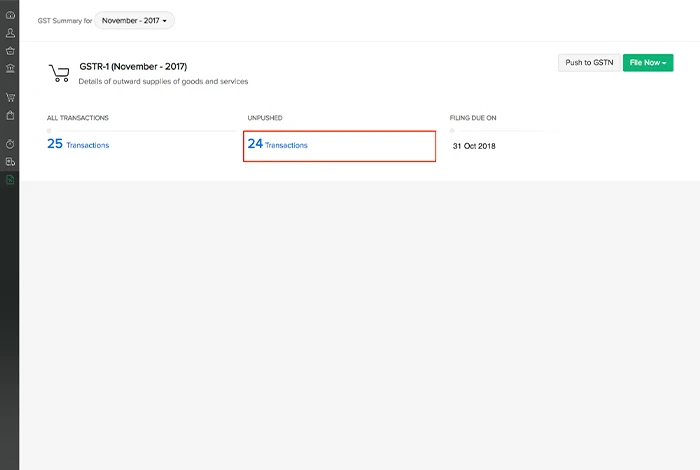
Task: Open the banking building icon in sidebar
Action: (10, 68)
